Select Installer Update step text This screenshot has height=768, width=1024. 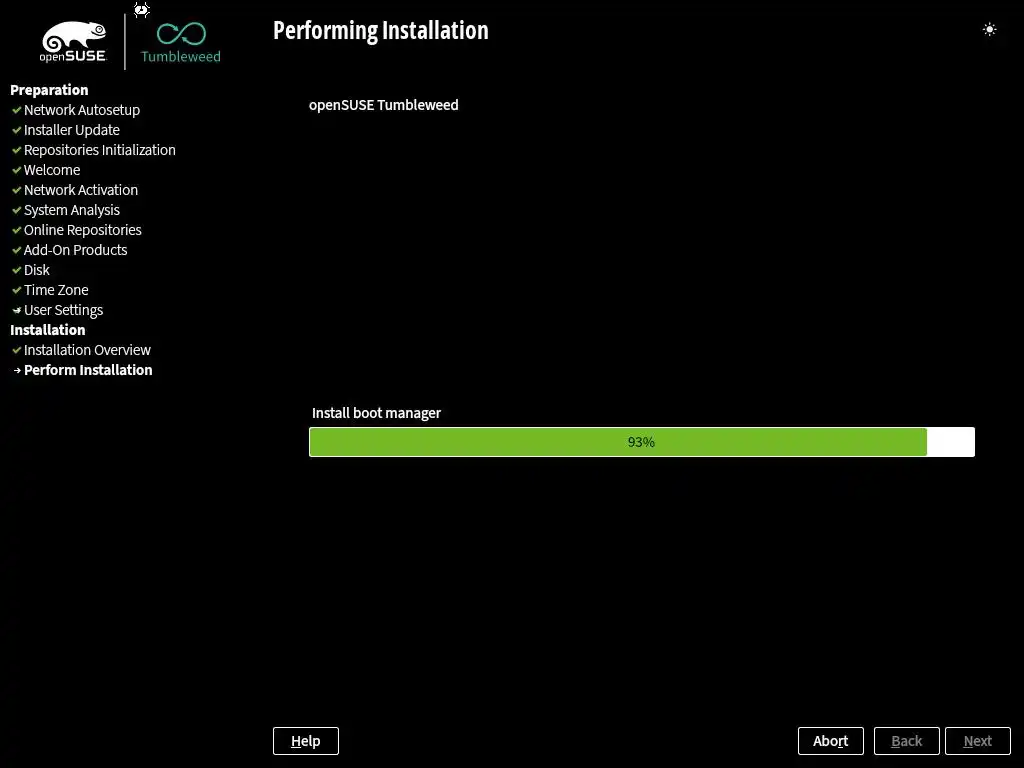72,130
